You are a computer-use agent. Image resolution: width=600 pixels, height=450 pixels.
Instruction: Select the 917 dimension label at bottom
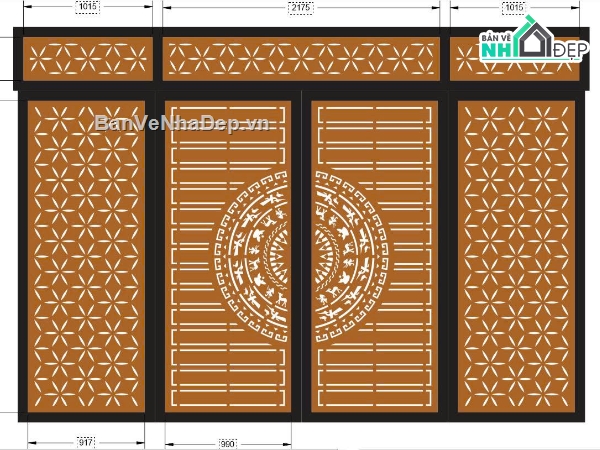point(86,441)
